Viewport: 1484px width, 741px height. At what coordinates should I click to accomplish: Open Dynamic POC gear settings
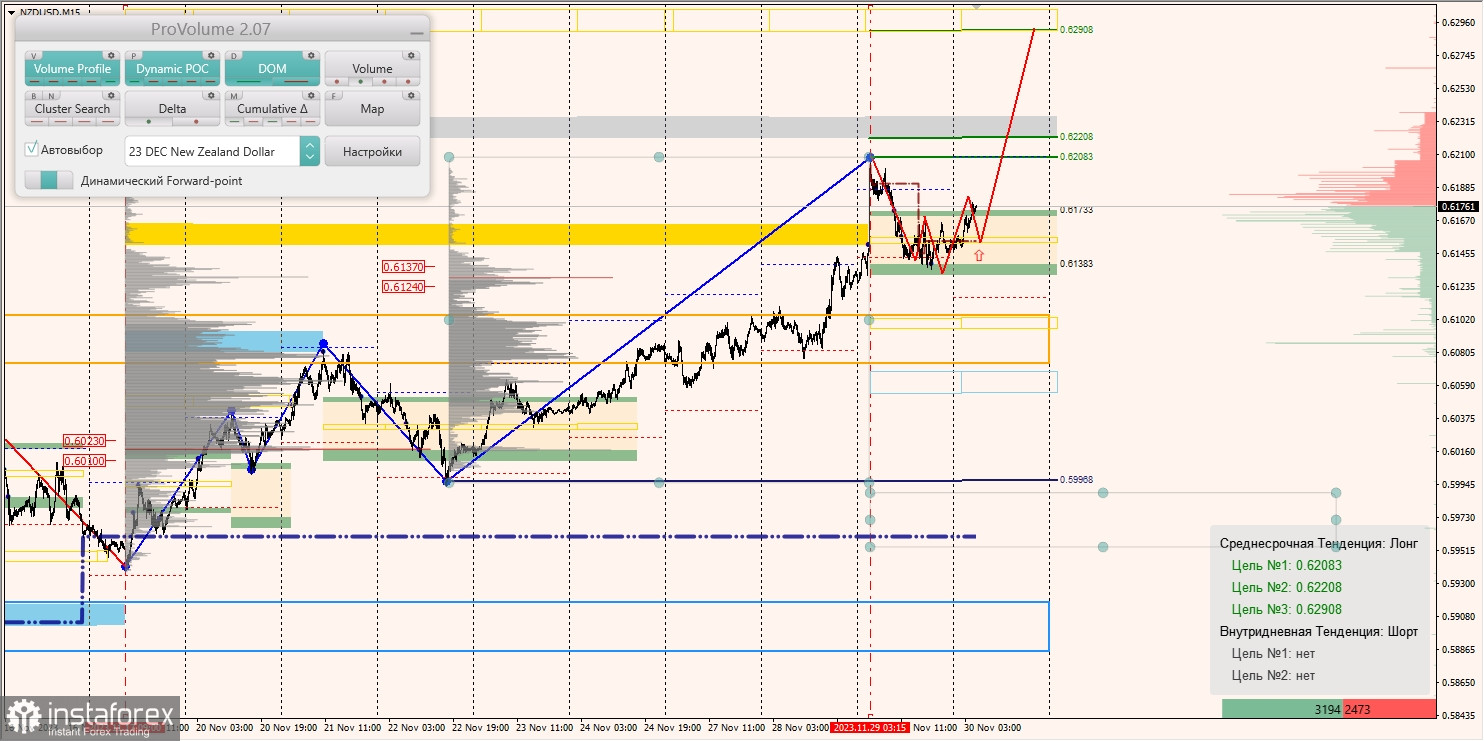(211, 55)
